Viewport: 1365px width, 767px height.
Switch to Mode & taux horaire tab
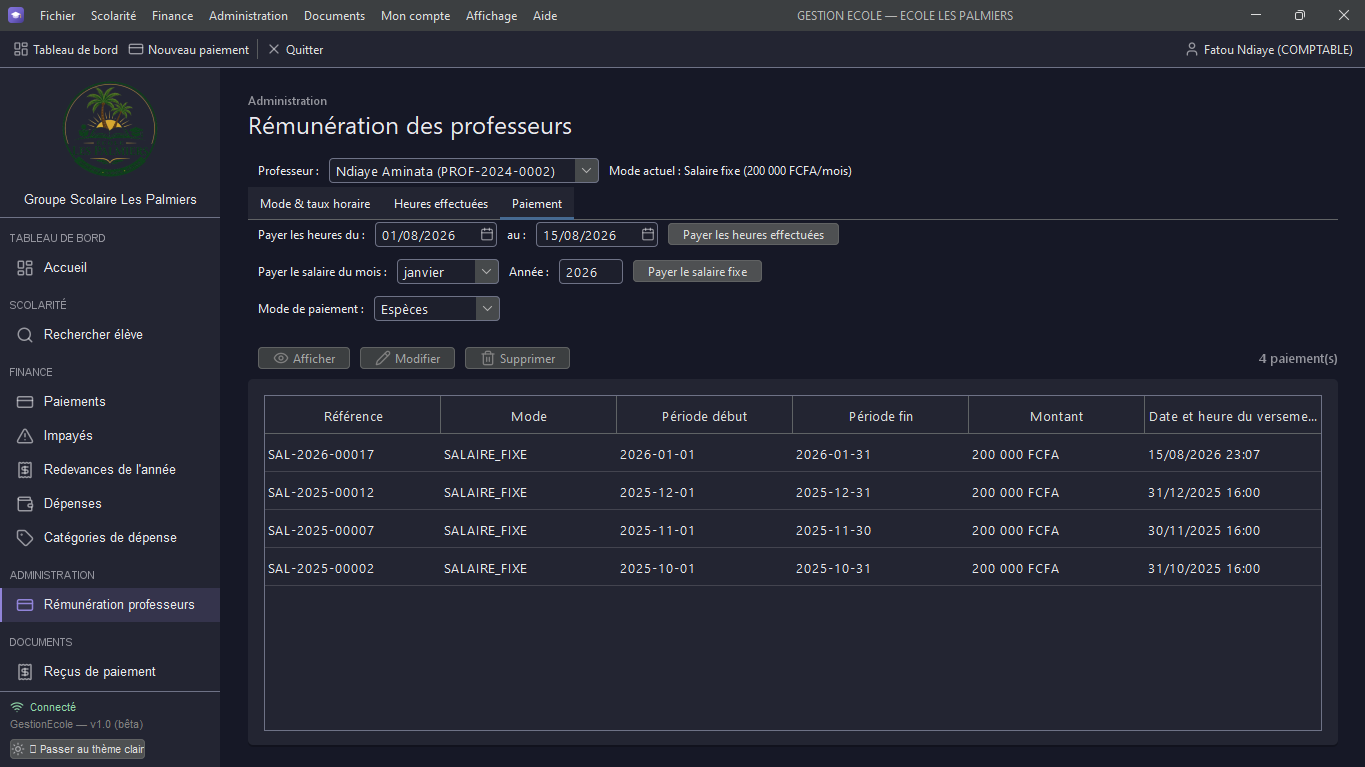click(315, 204)
